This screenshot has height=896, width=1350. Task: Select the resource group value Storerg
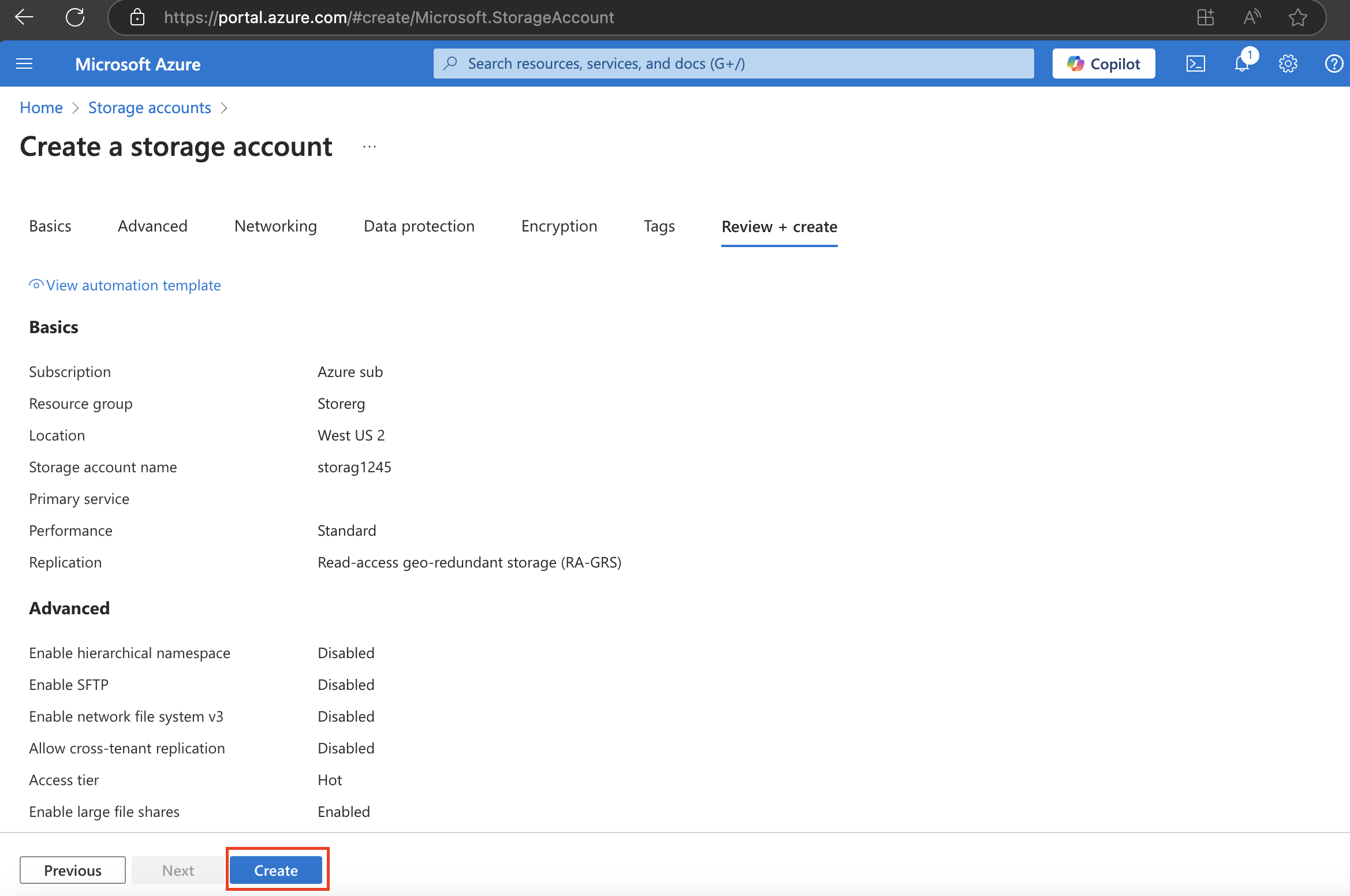[341, 404]
